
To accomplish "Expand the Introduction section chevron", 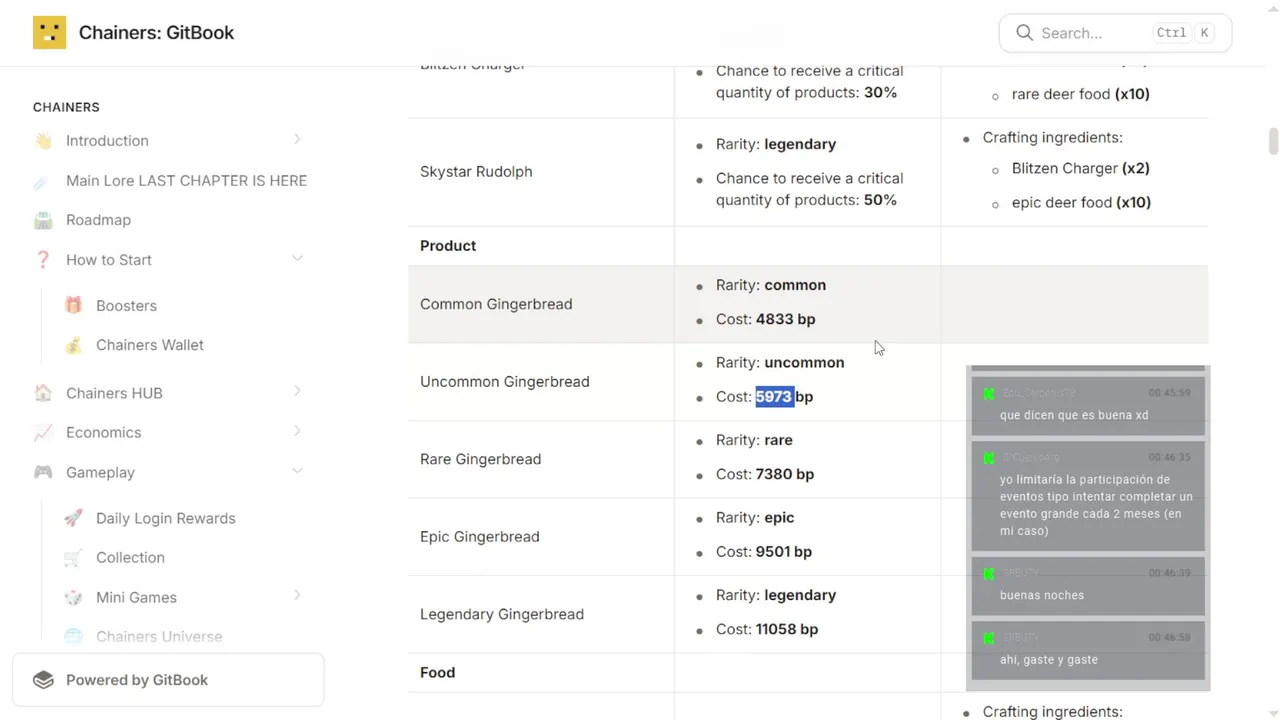I will click(x=297, y=140).
